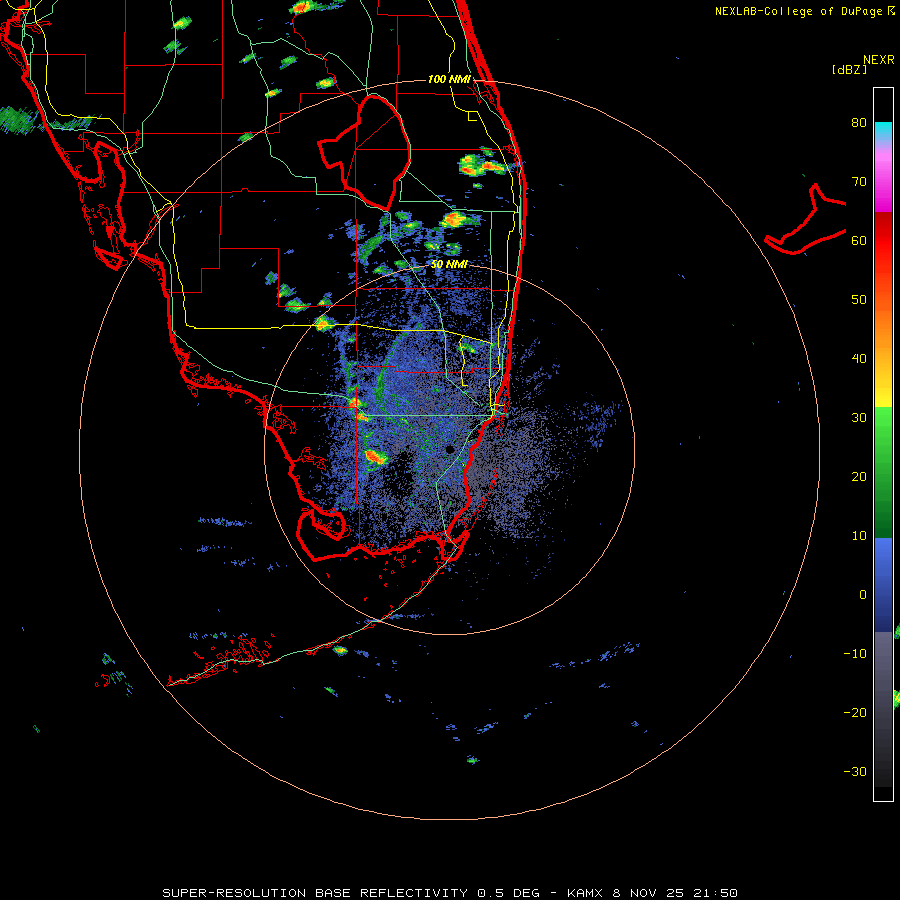Click the 60 value on the dBZ scale
The width and height of the screenshot is (900, 900).
pos(859,241)
